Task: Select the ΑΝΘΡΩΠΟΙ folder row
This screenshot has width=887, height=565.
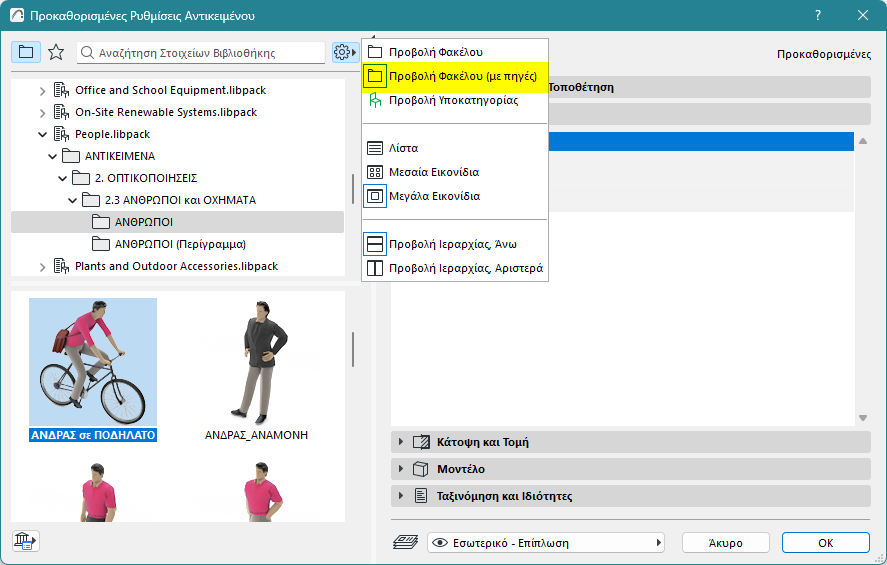Action: pos(177,222)
